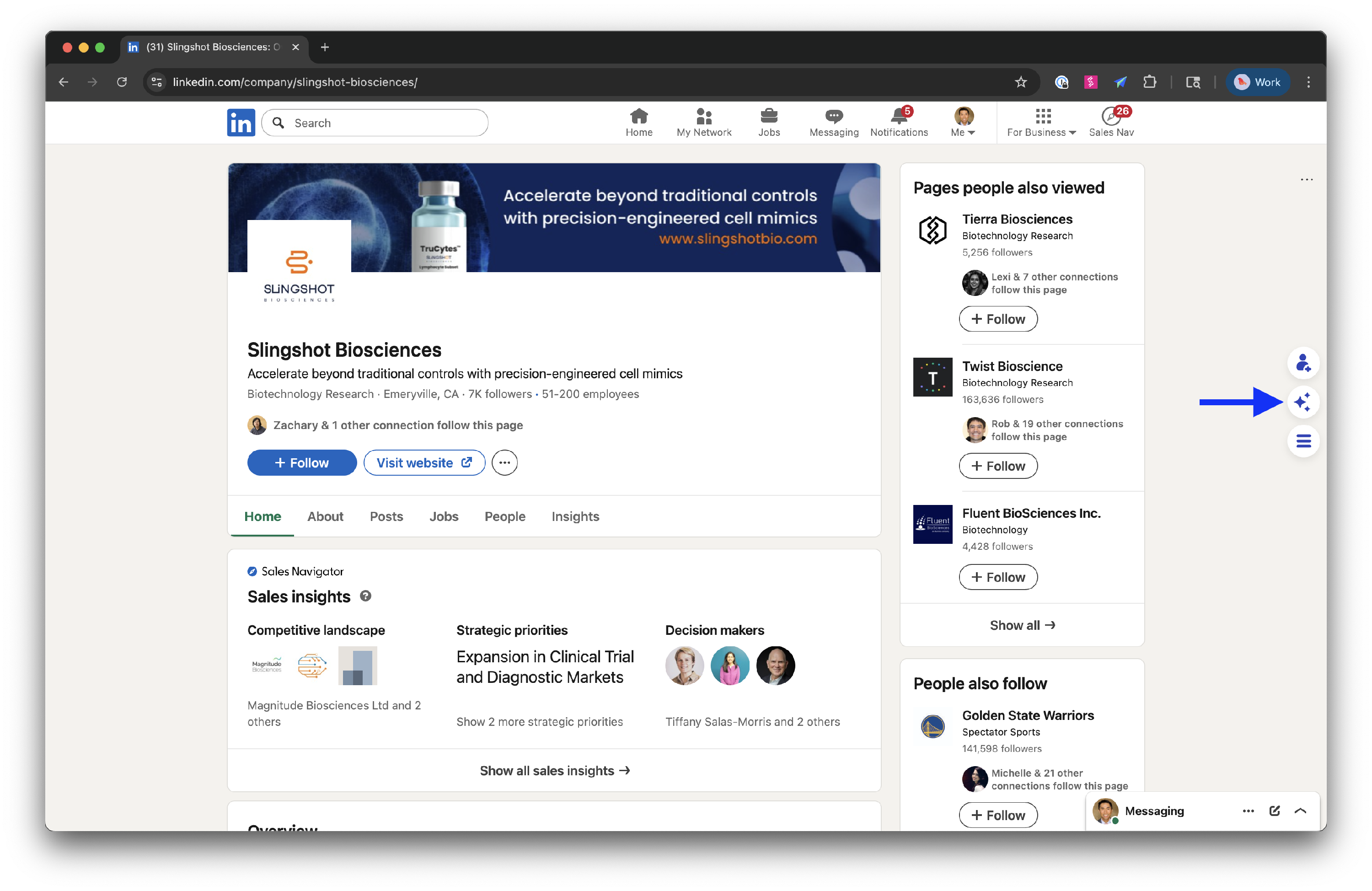Open Tierra Biosciences logo thumbnail
Viewport: 1372px width, 891px height.
[932, 231]
